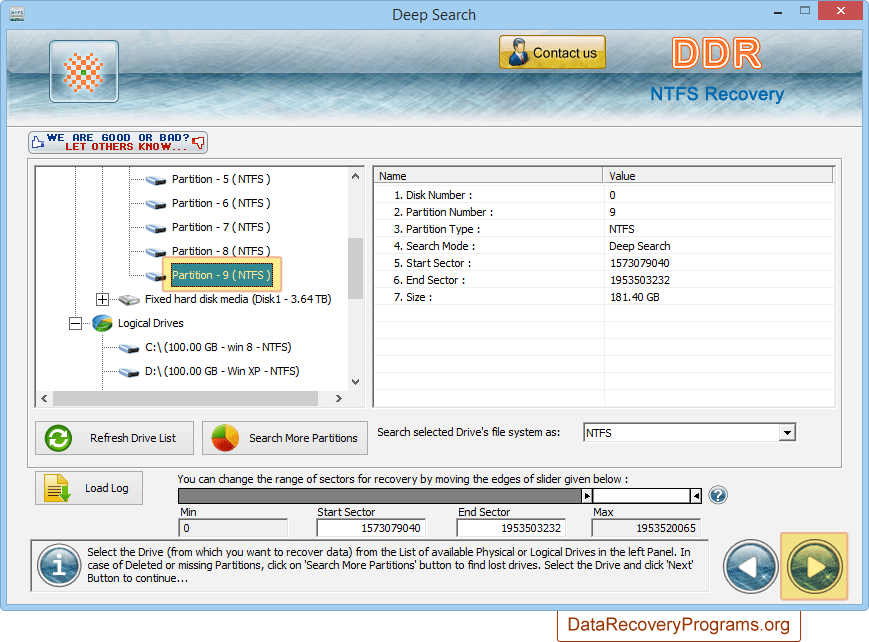
Task: Click the Logical Drives globe icon
Action: pos(103,323)
